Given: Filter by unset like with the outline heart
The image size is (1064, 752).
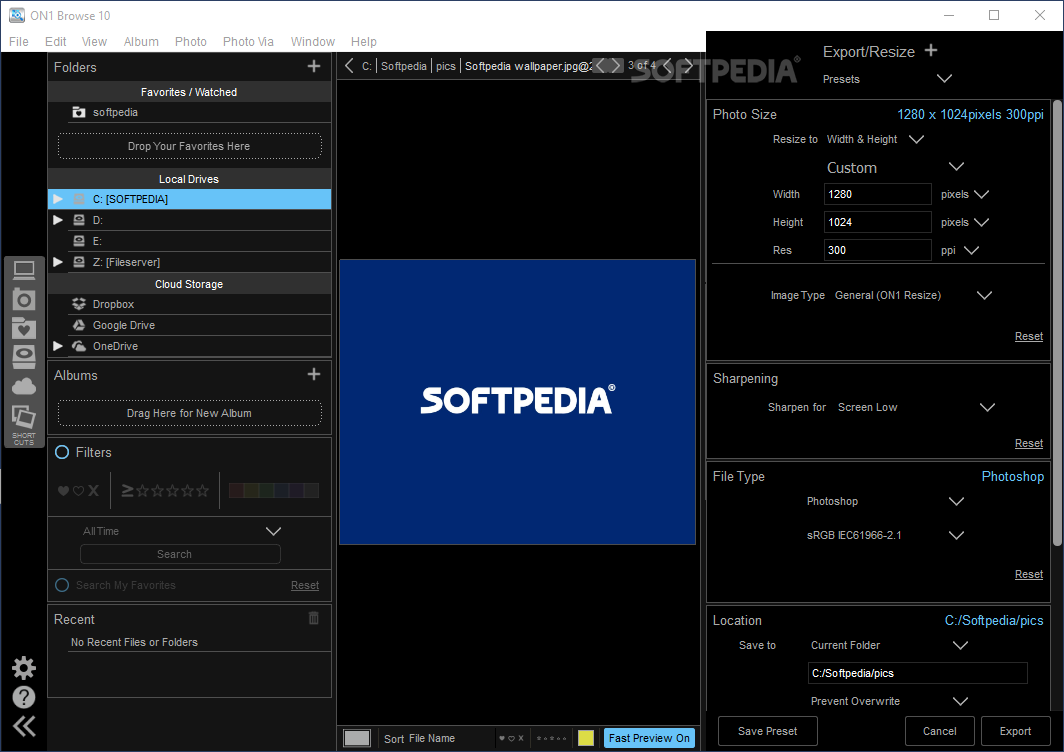Looking at the screenshot, I should (78, 490).
